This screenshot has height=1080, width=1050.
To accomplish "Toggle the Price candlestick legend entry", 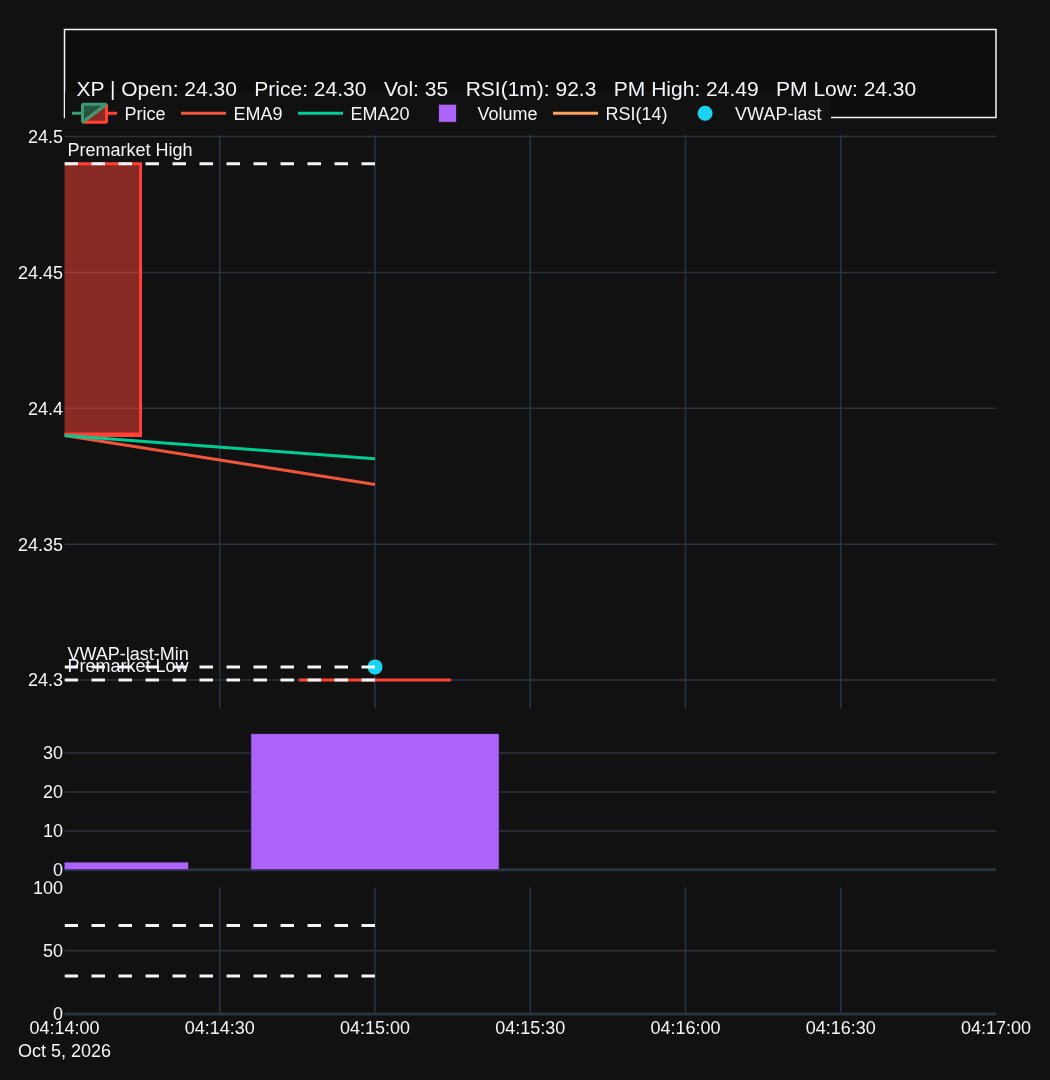I will (x=119, y=114).
